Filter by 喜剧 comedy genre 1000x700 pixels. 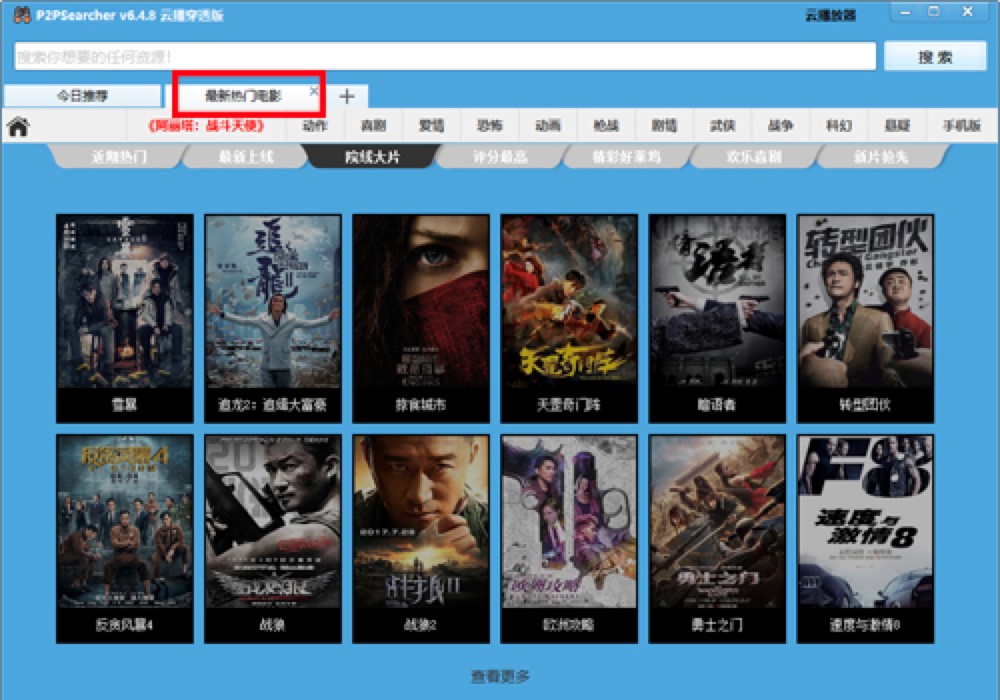pyautogui.click(x=373, y=126)
